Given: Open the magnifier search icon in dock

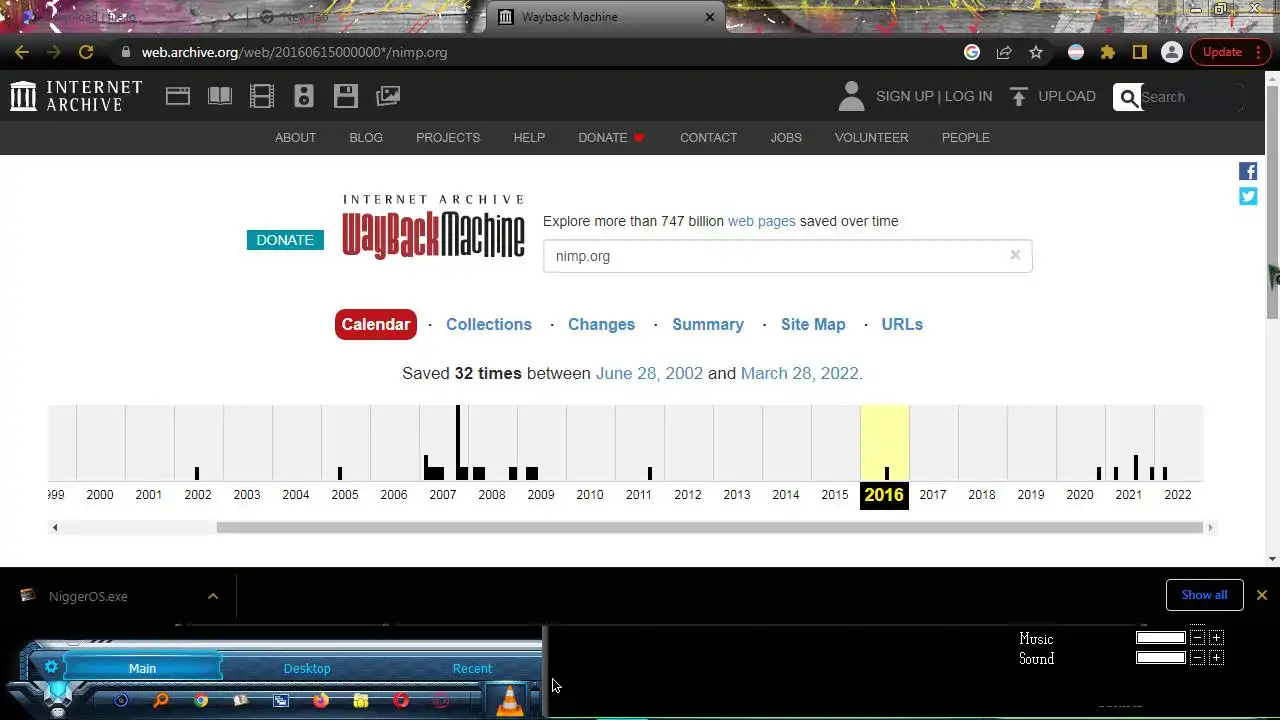Looking at the screenshot, I should coord(161,701).
